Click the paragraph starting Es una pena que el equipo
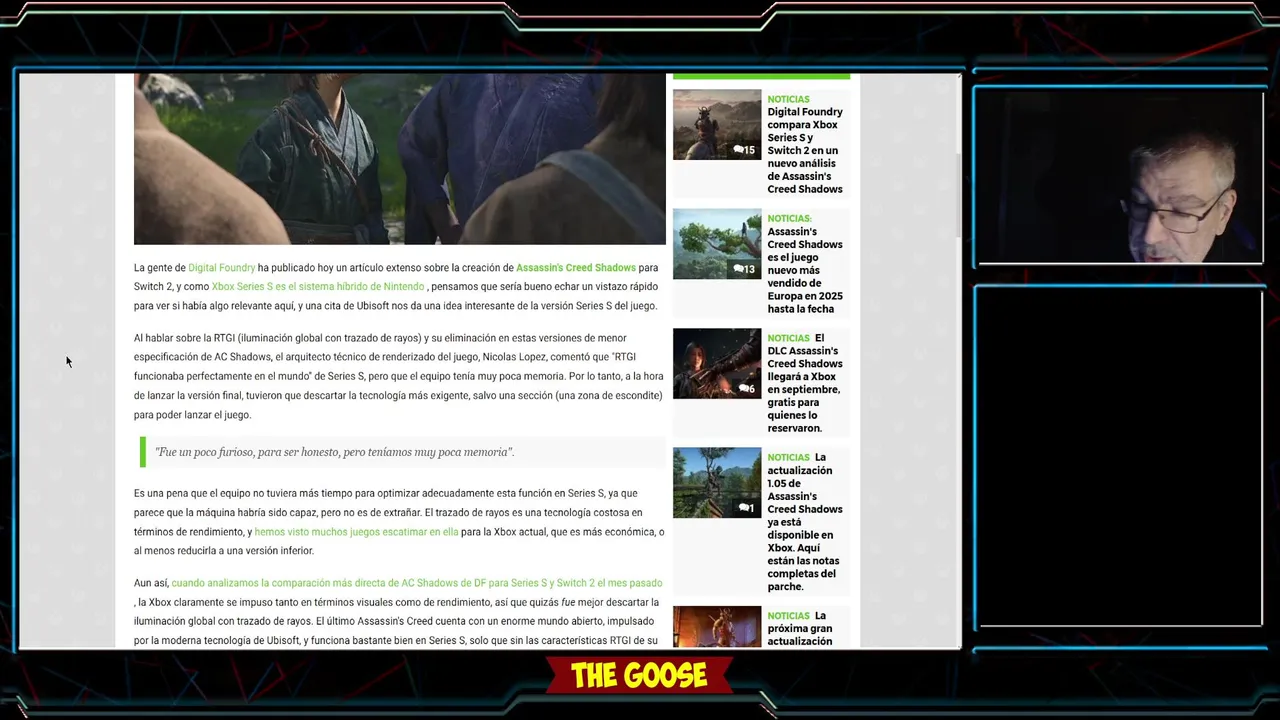 [399, 522]
